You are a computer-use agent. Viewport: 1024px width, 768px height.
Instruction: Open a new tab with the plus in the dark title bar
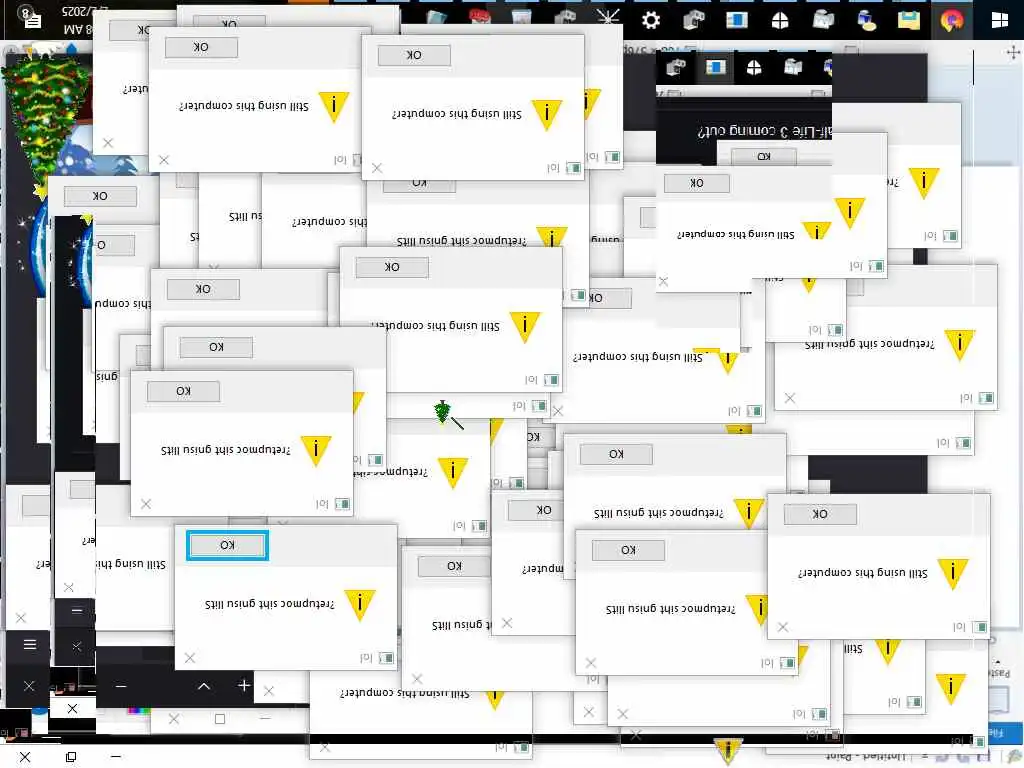244,685
